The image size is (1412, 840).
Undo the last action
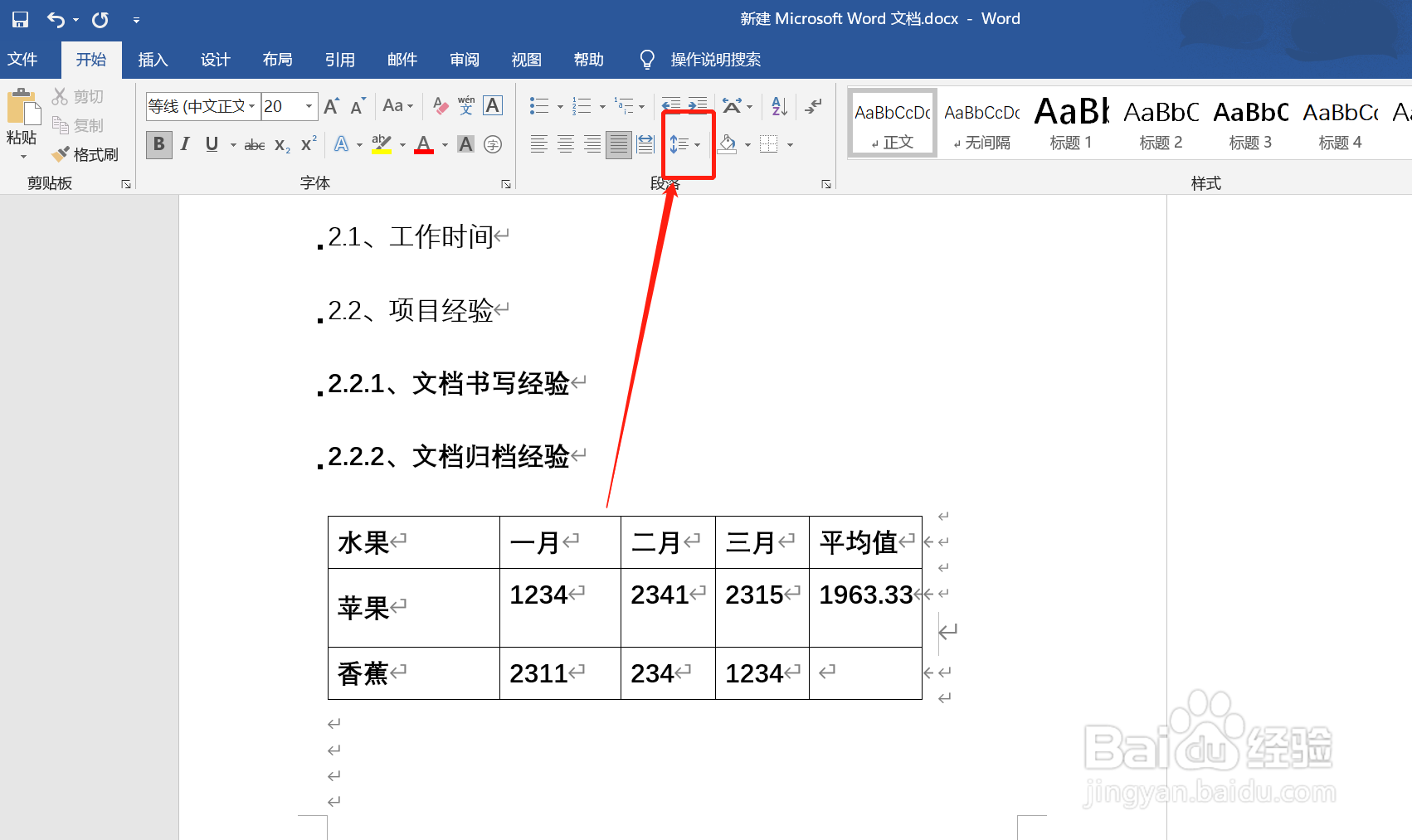(x=56, y=19)
